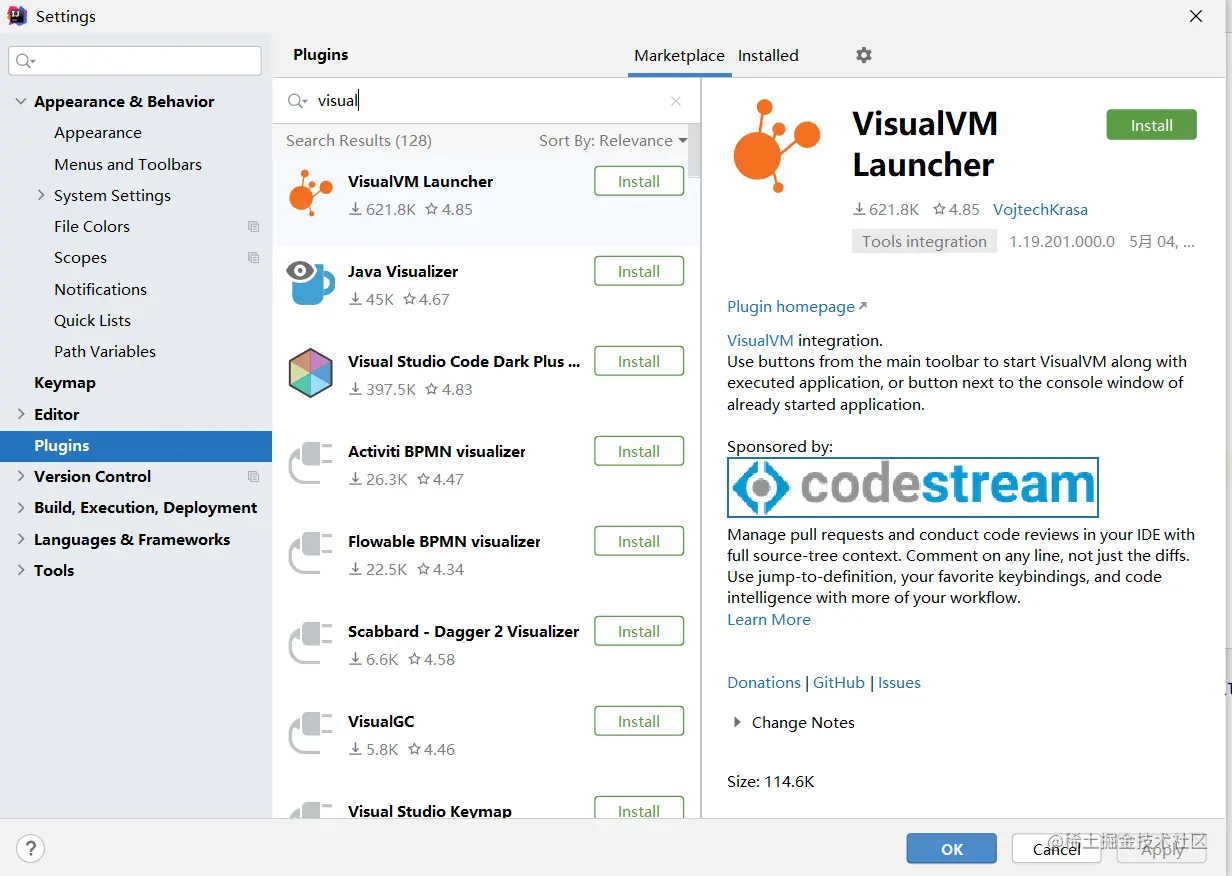The image size is (1232, 876).
Task: Install the Activiti BPMN visualizer plugin
Action: [x=639, y=452]
